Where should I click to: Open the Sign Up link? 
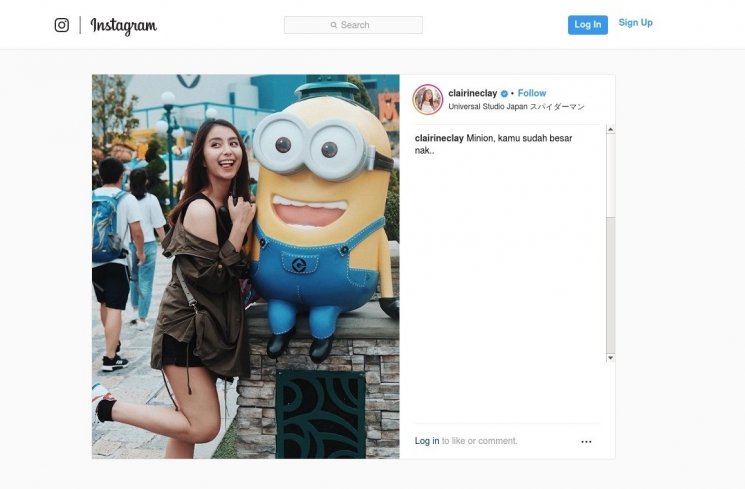pos(635,22)
